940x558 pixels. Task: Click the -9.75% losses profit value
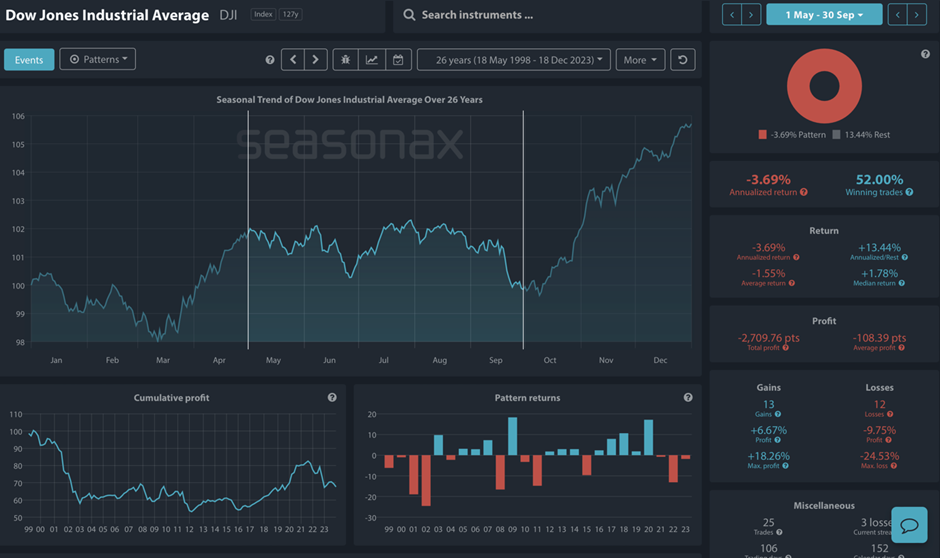tap(879, 430)
